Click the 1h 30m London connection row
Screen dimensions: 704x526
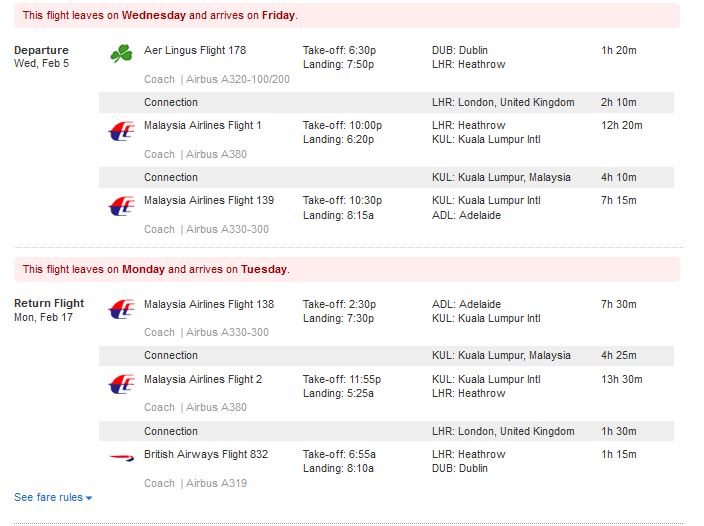point(386,431)
